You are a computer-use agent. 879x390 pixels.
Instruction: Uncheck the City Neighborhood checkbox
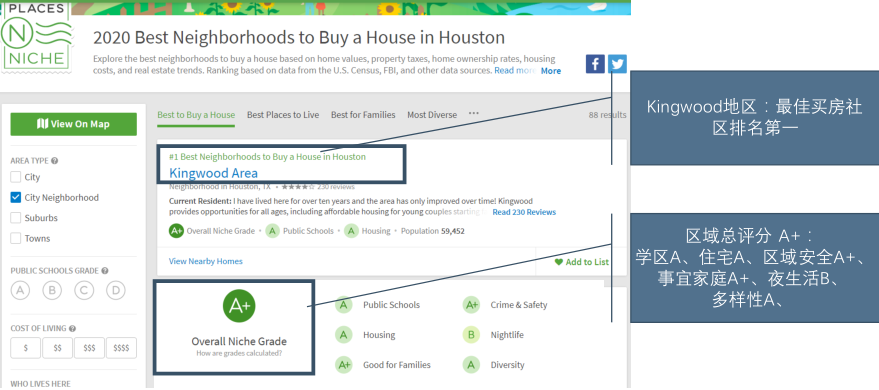point(16,197)
